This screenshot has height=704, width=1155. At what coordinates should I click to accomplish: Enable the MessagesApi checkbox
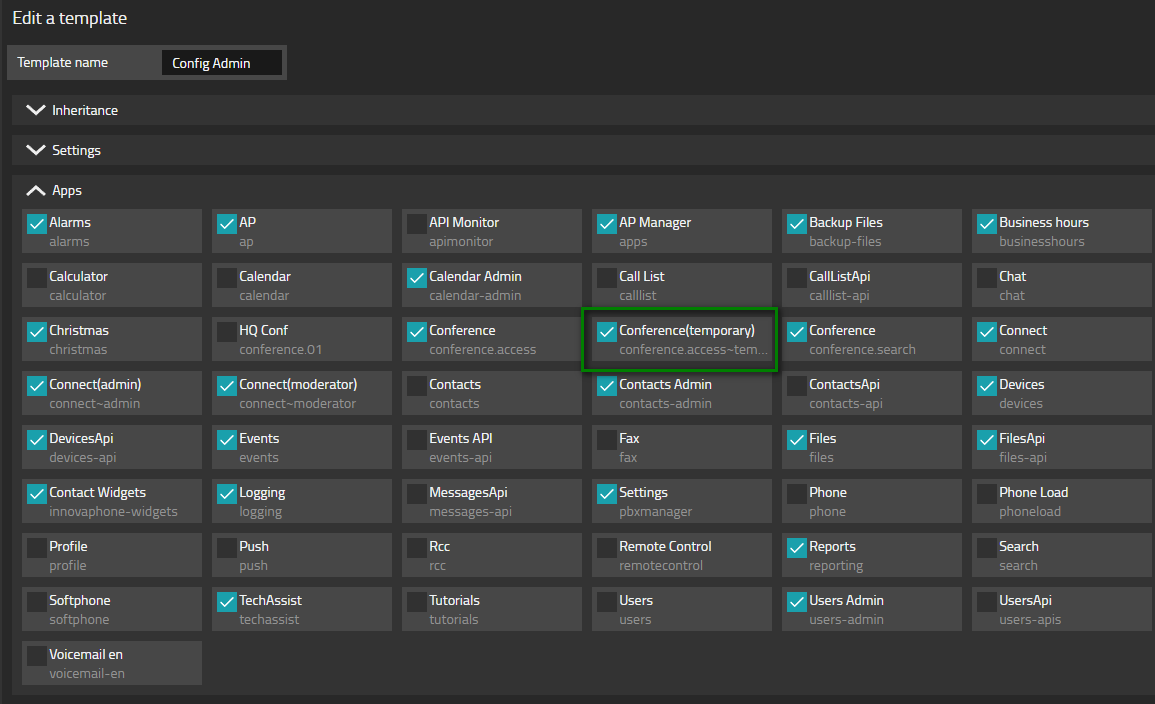point(417,493)
